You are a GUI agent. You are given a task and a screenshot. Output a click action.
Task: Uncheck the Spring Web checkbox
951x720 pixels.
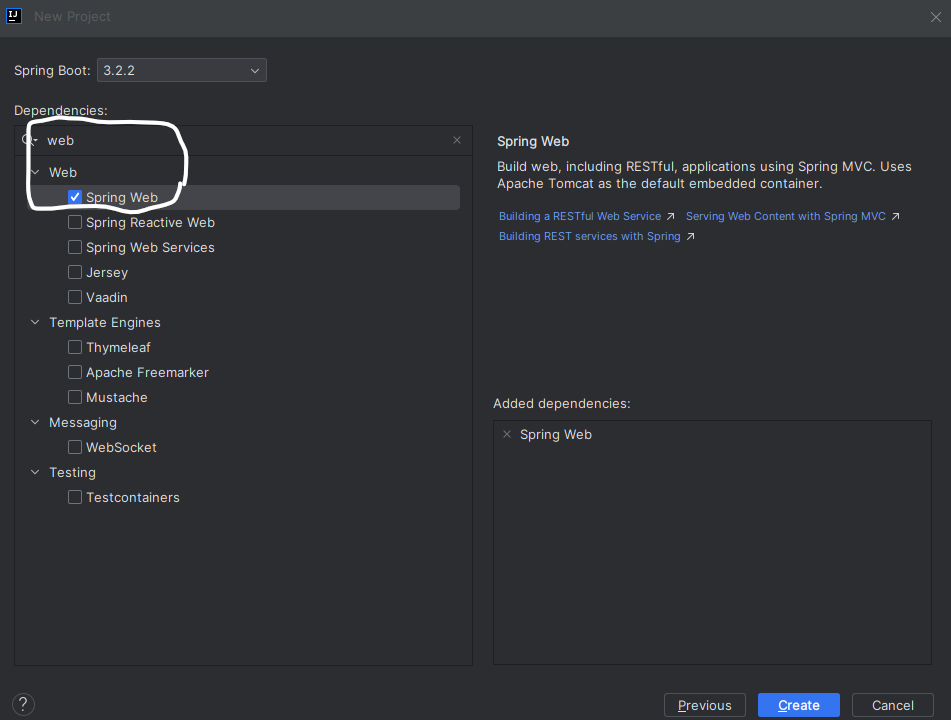75,197
